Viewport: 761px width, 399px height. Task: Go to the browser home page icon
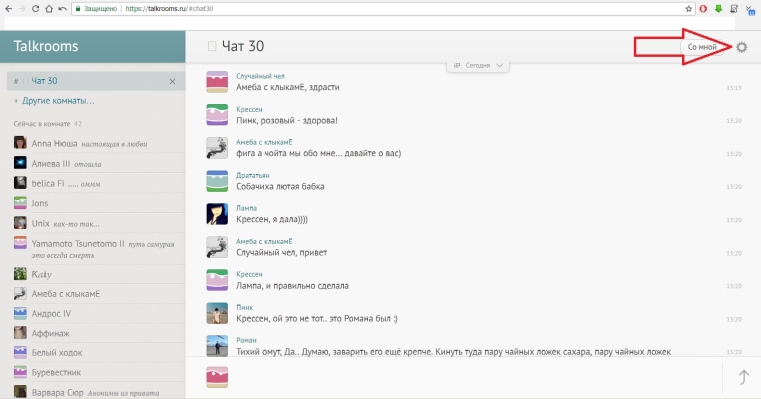pyautogui.click(x=49, y=8)
